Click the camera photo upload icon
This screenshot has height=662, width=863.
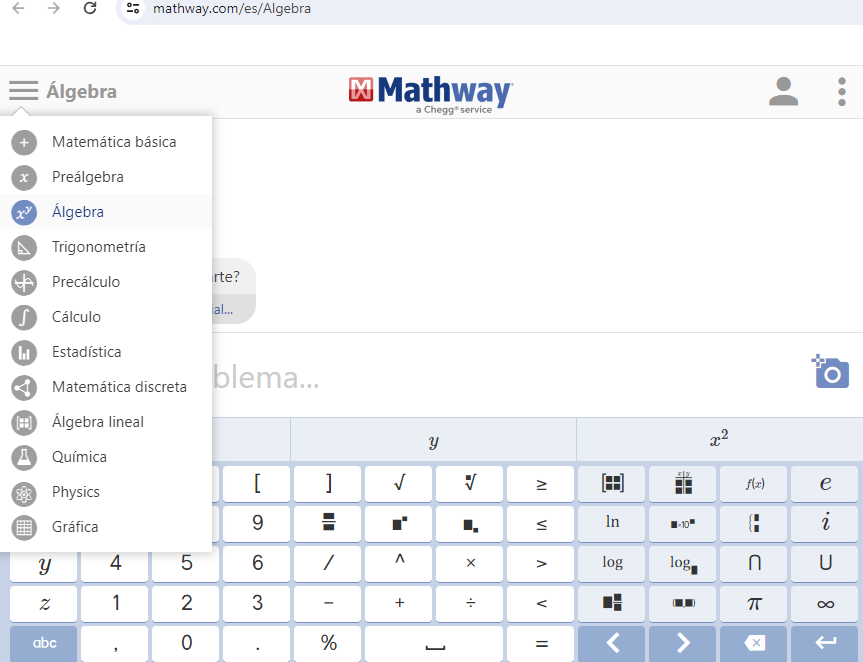831,371
